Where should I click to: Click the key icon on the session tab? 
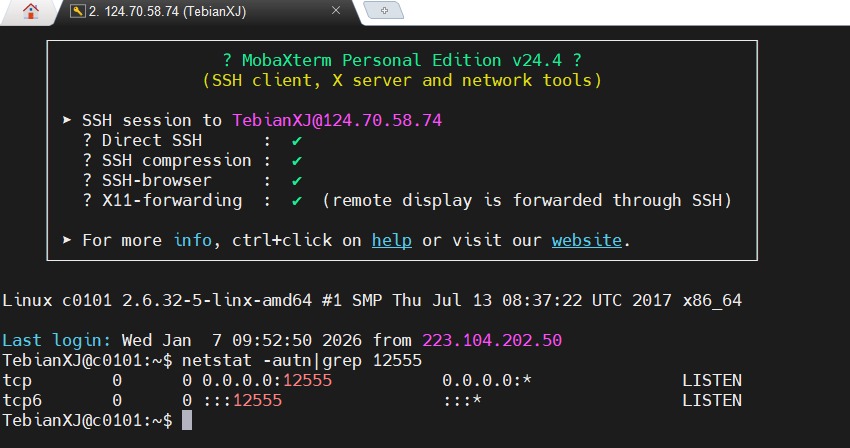pyautogui.click(x=76, y=12)
